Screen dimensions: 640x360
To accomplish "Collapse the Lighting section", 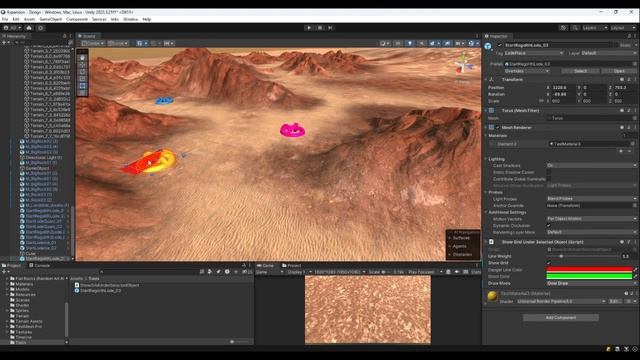I will (x=486, y=159).
